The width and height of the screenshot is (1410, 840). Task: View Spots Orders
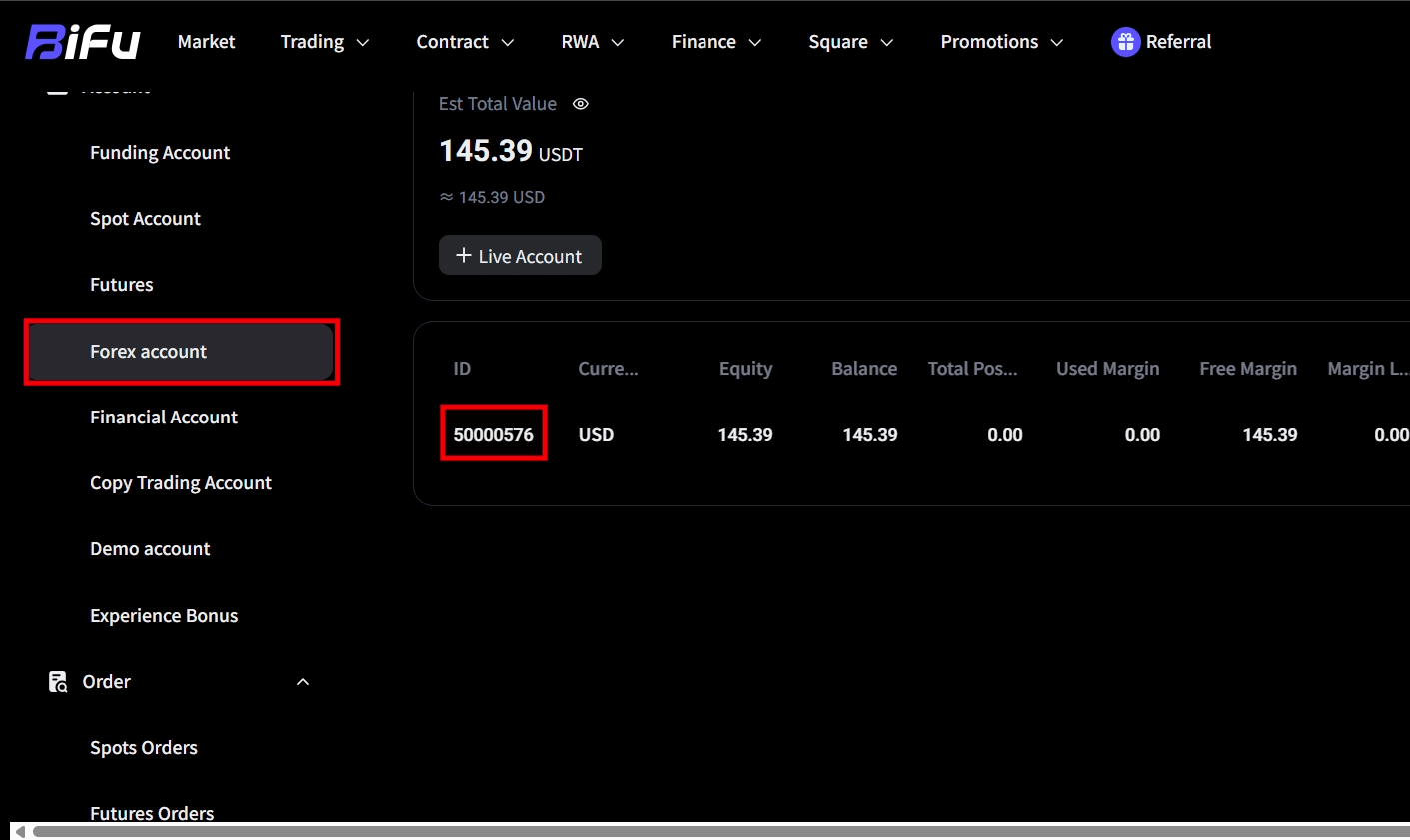(x=144, y=748)
